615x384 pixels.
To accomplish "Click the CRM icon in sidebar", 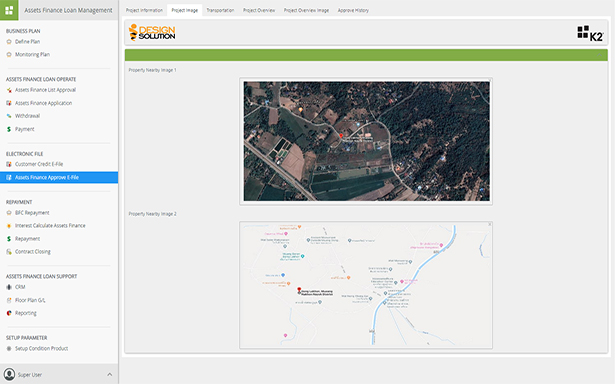I will pyautogui.click(x=9, y=287).
